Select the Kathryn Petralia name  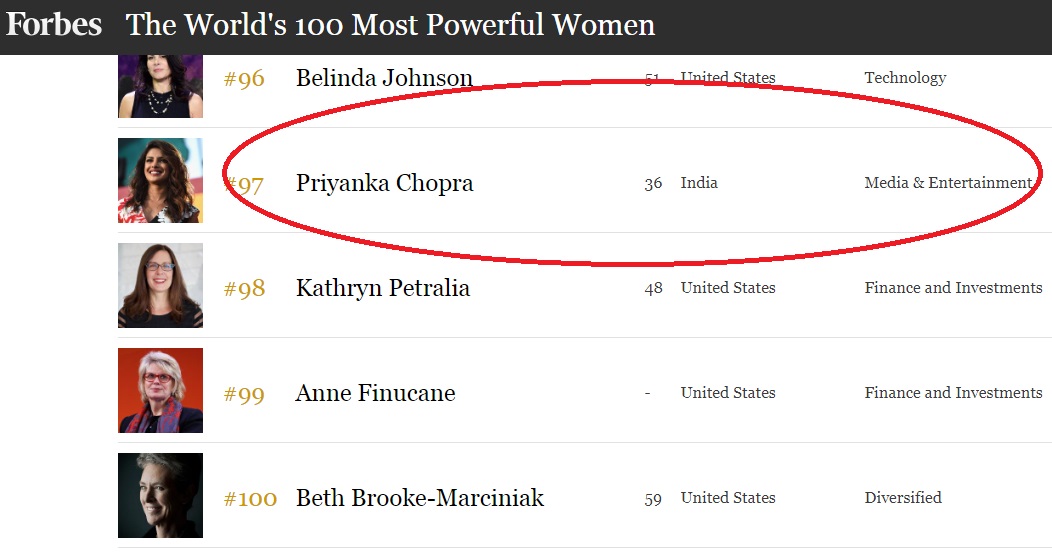(383, 288)
